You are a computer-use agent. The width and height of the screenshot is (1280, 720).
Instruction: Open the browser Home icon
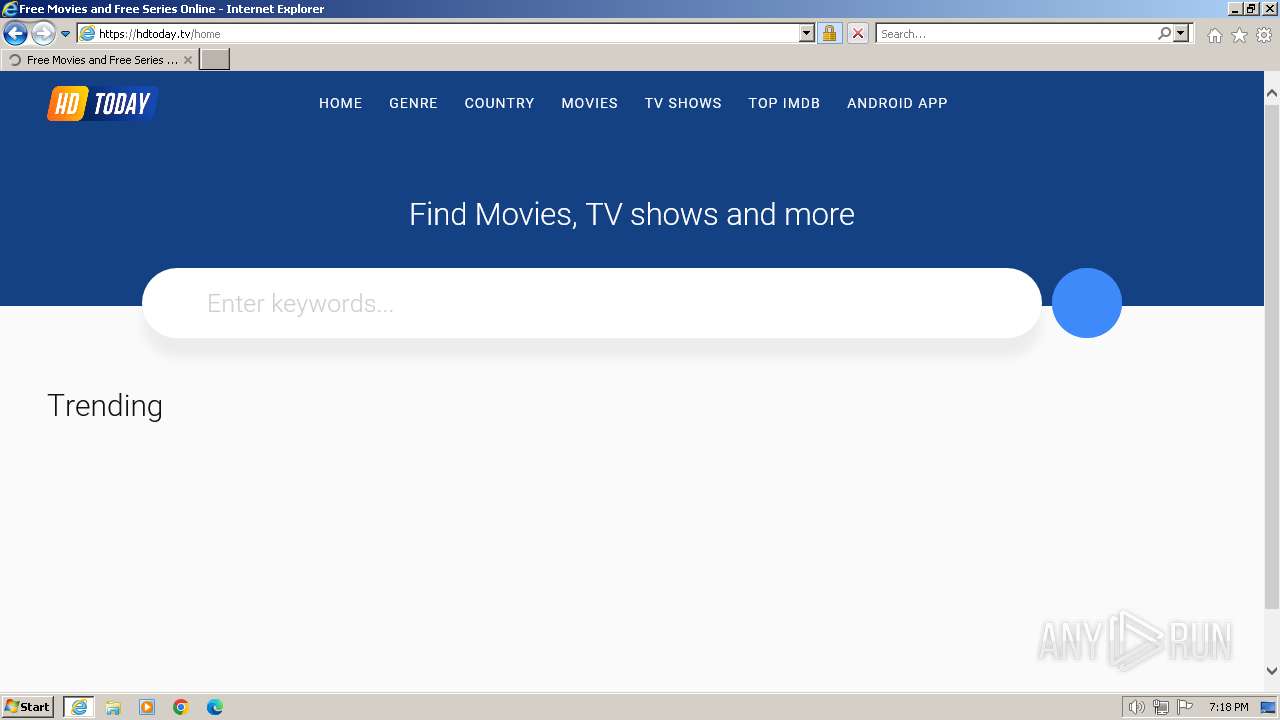tap(1214, 35)
